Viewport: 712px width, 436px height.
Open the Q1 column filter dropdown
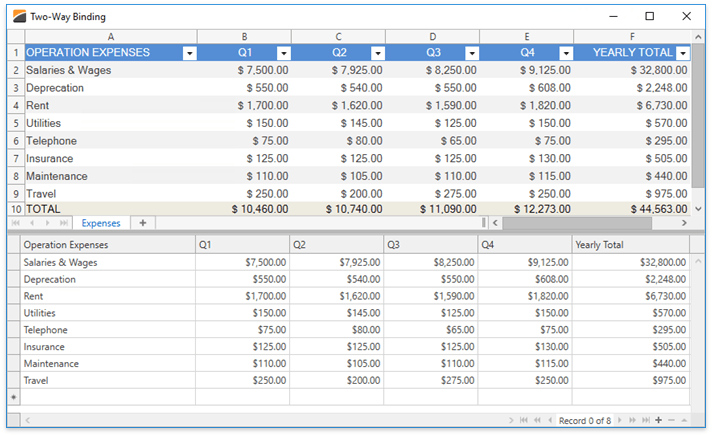[x=284, y=54]
